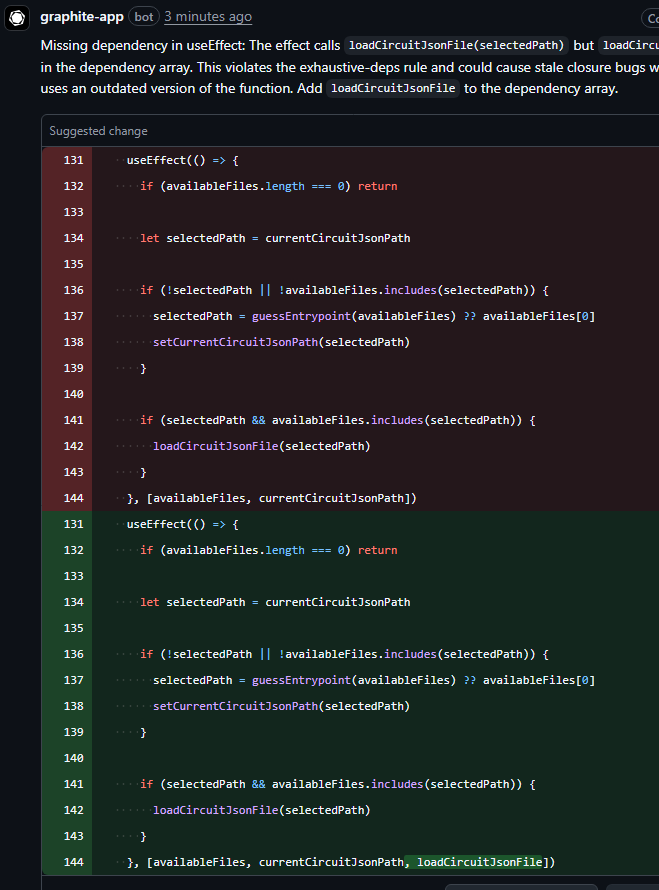Image resolution: width=659 pixels, height=890 pixels.
Task: Click added line 'useEffect(() => {'
Action: 182,524
